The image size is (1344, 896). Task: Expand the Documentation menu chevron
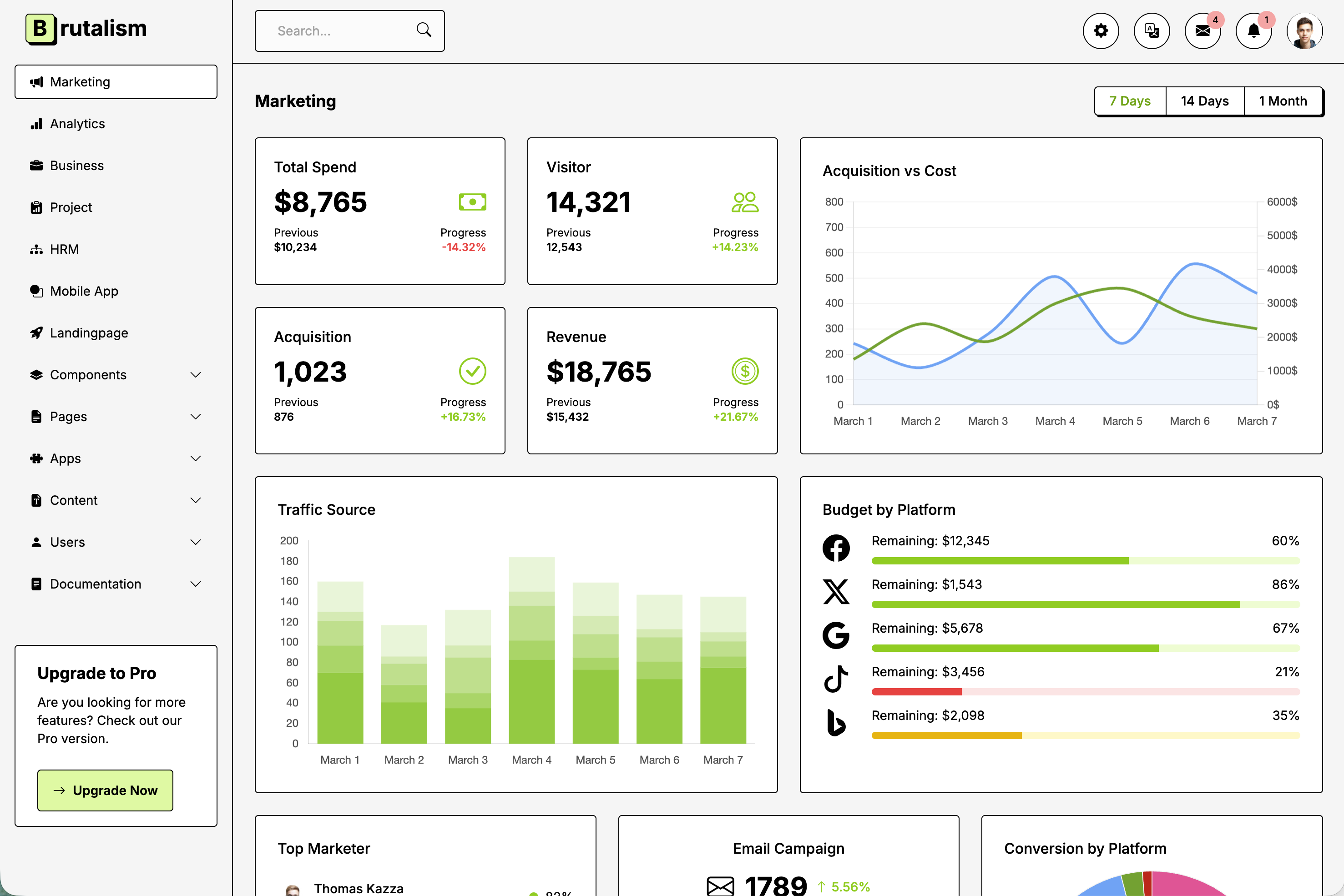point(196,584)
